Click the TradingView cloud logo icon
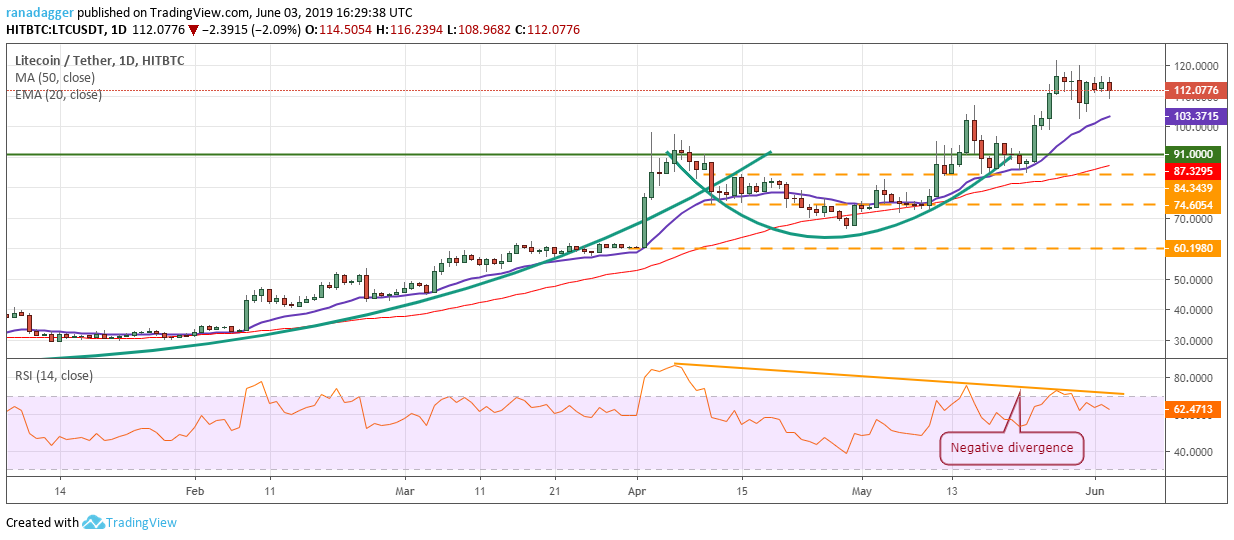1234x540 pixels. 94,522
